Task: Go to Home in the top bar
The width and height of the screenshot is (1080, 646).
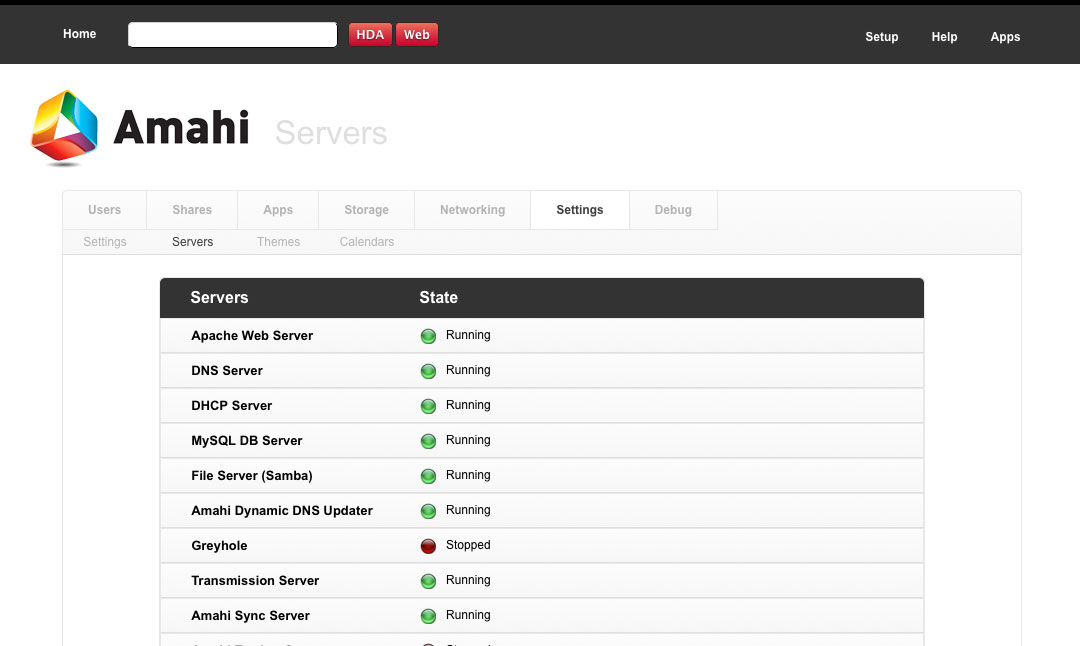Action: 80,34
